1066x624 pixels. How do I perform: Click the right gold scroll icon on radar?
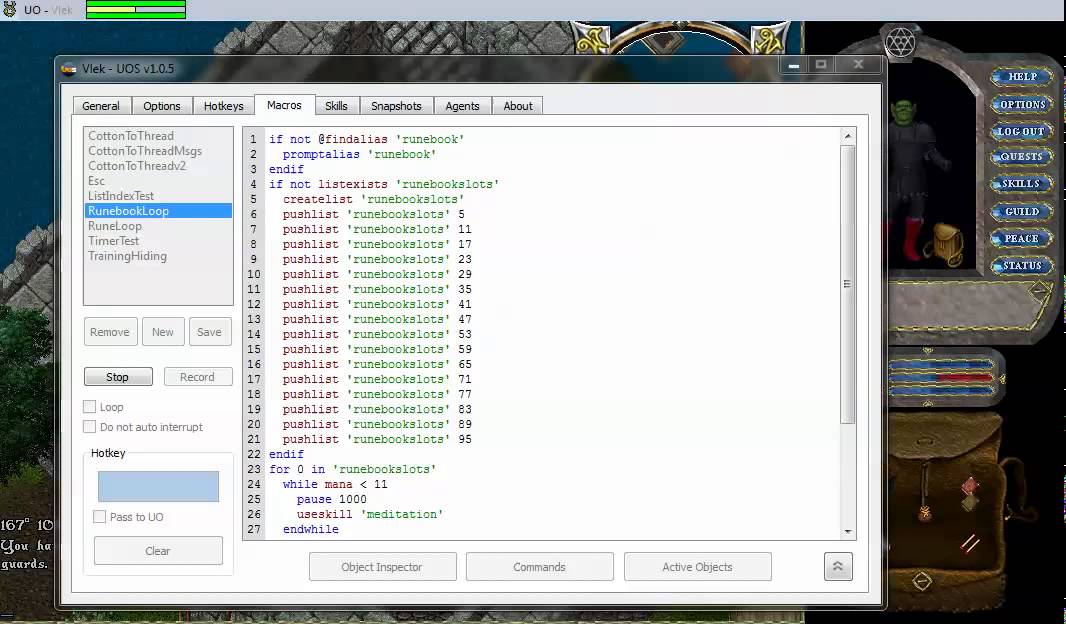point(768,39)
